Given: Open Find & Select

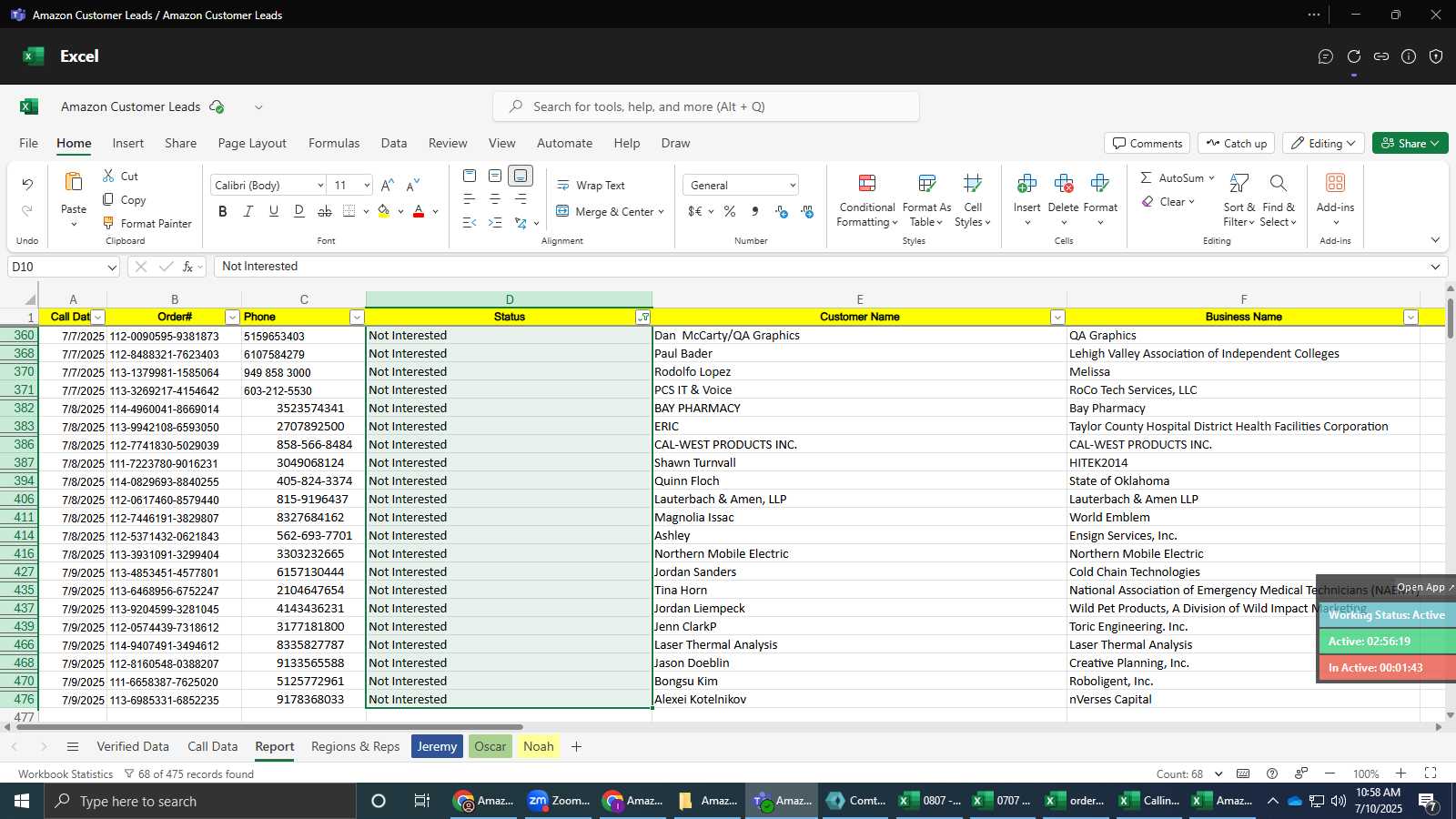Looking at the screenshot, I should 1279,200.
